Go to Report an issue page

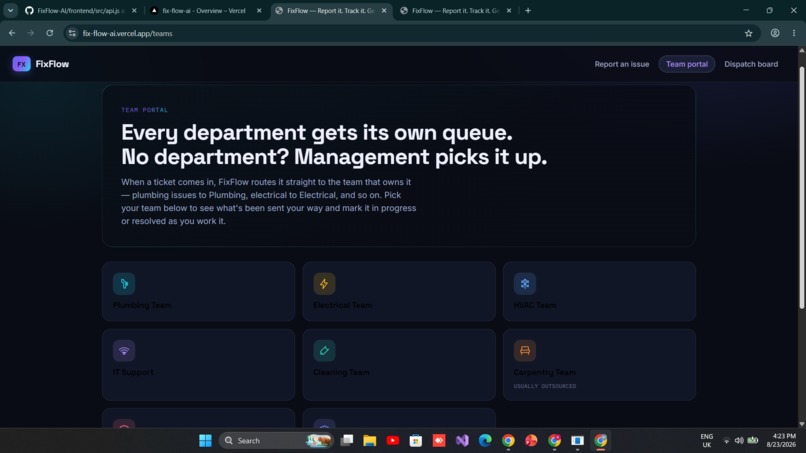[621, 64]
